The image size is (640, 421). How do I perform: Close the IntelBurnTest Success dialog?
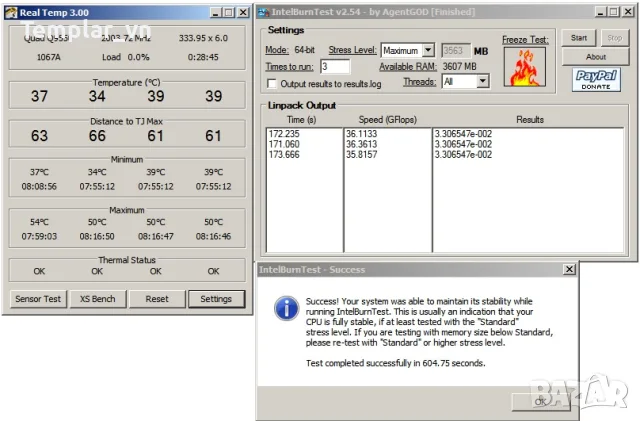pyautogui.click(x=569, y=270)
